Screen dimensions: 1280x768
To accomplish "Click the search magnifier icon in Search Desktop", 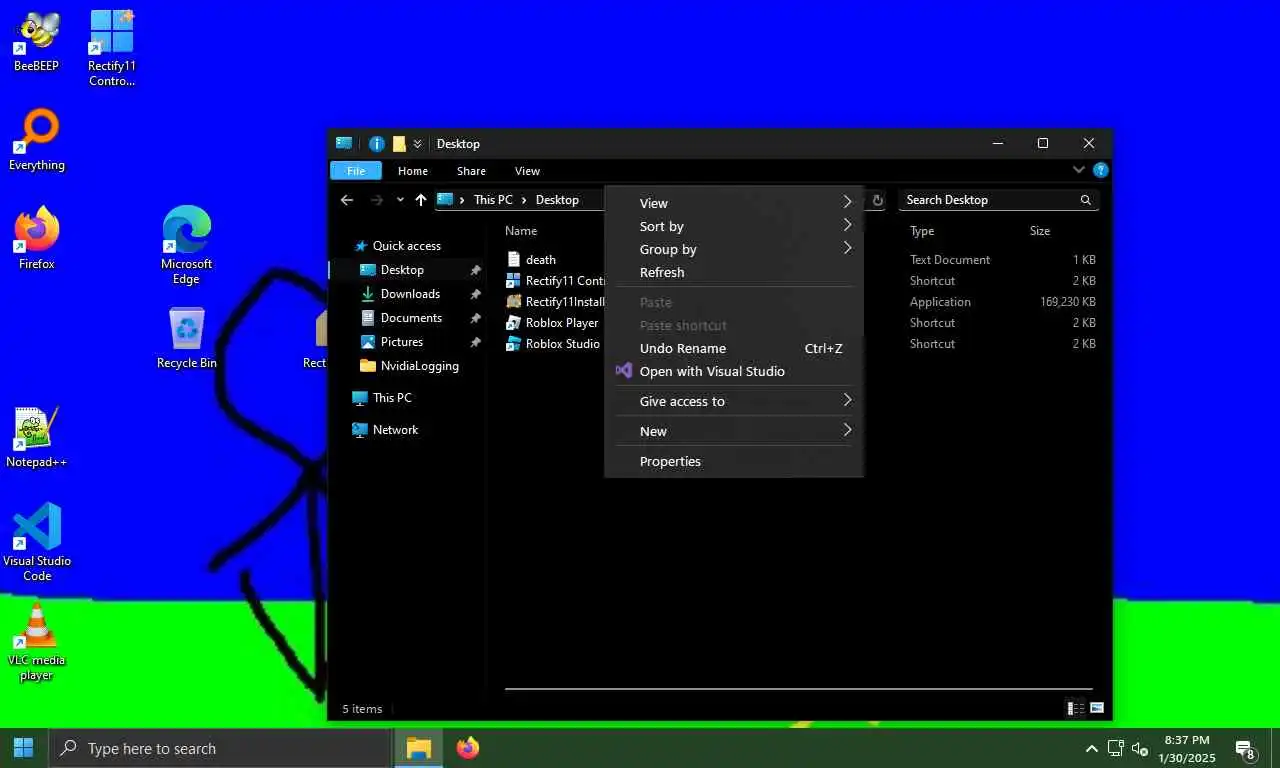I will pyautogui.click(x=1086, y=200).
